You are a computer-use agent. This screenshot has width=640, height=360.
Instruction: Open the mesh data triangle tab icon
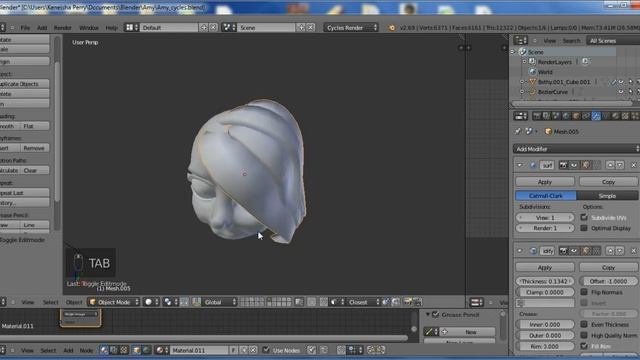(x=606, y=116)
